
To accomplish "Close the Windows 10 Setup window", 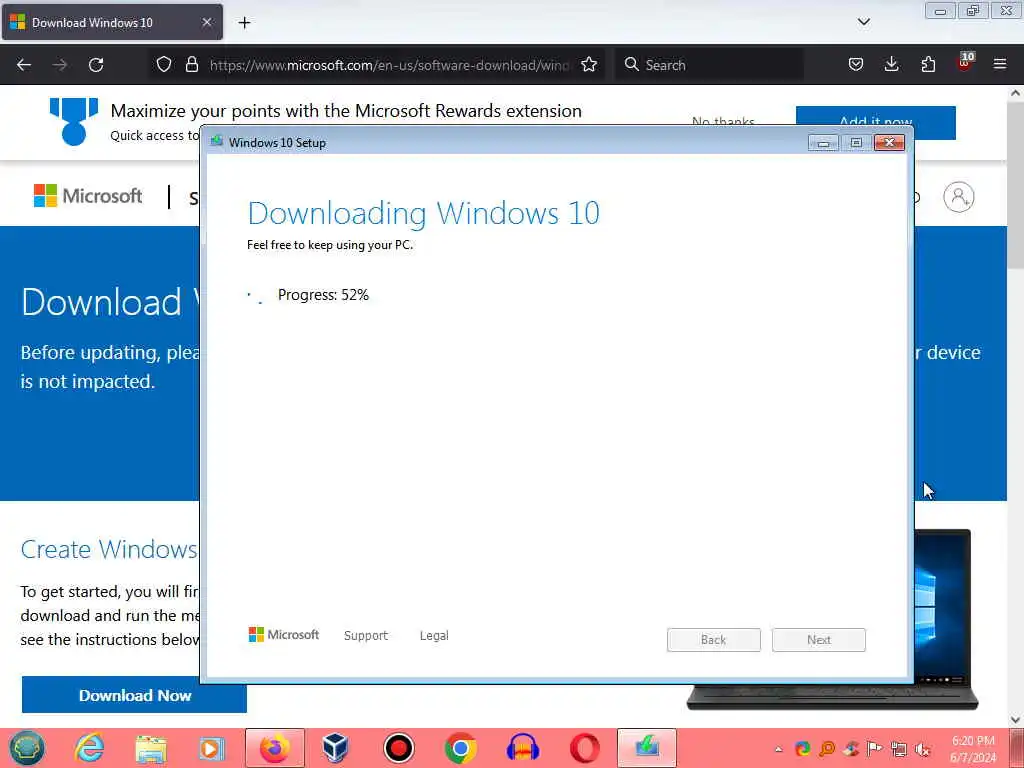I will click(x=889, y=143).
